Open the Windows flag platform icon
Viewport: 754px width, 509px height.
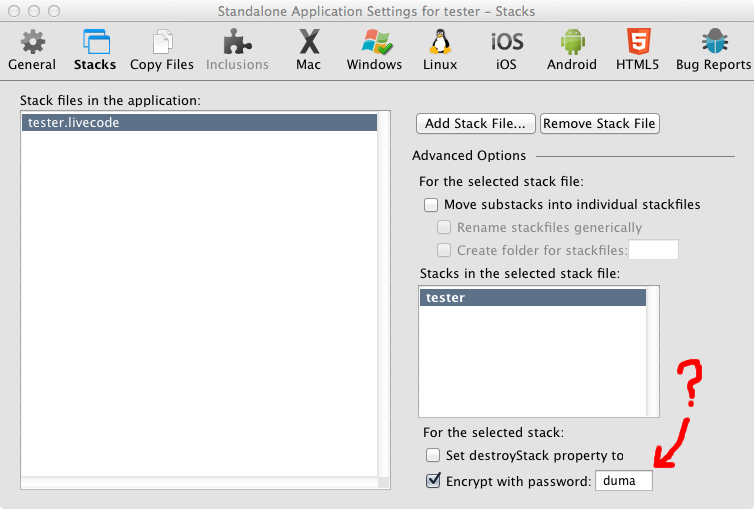tap(377, 42)
